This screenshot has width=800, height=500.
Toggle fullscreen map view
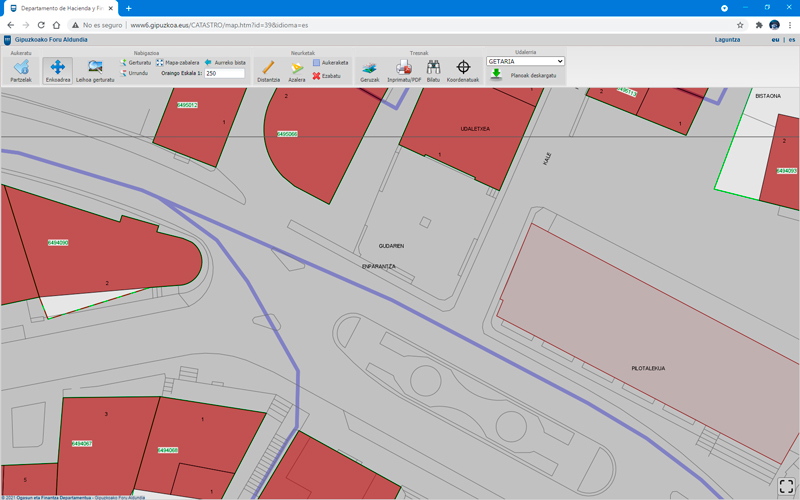786,487
